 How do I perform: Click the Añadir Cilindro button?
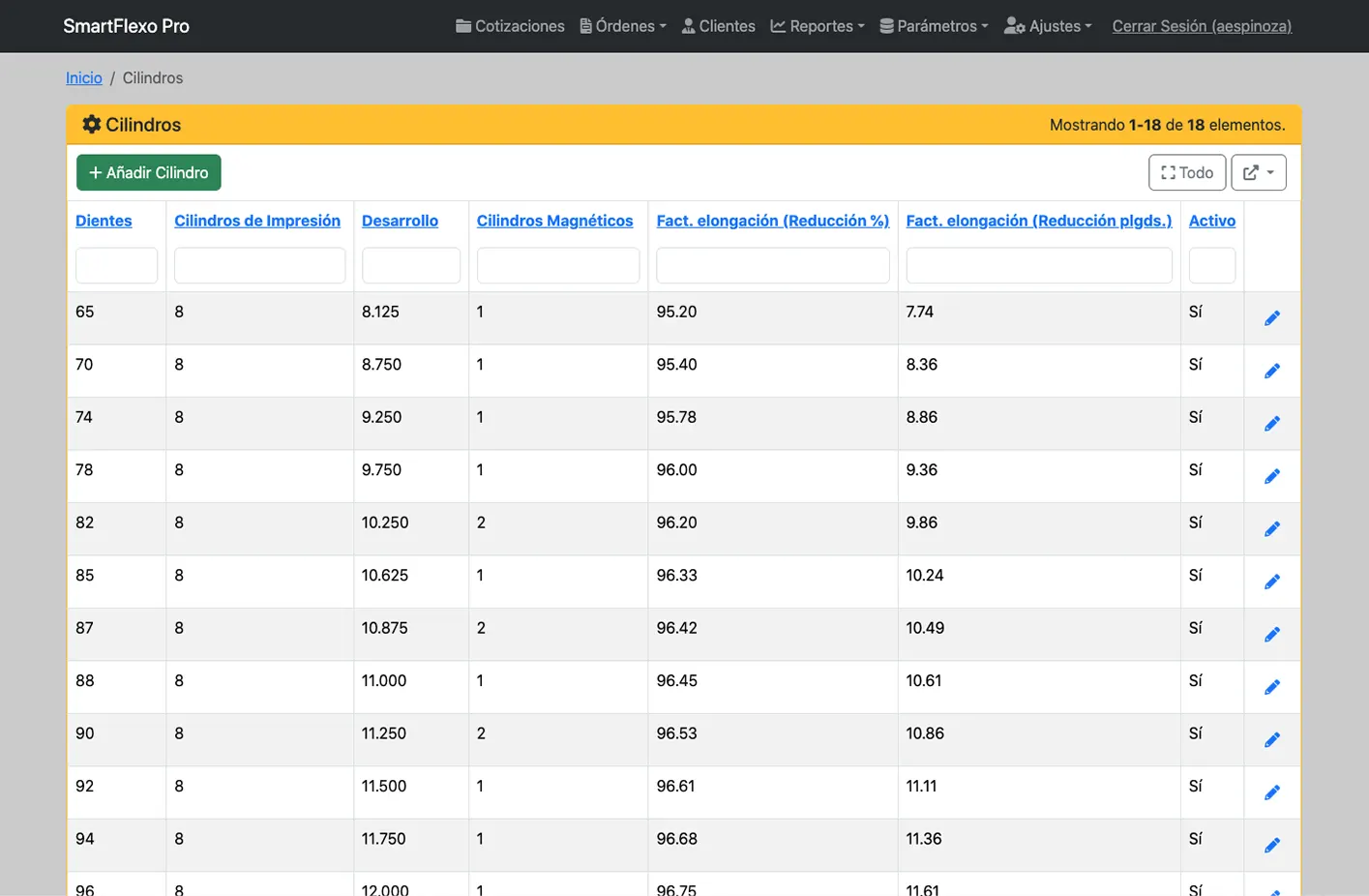pos(149,172)
